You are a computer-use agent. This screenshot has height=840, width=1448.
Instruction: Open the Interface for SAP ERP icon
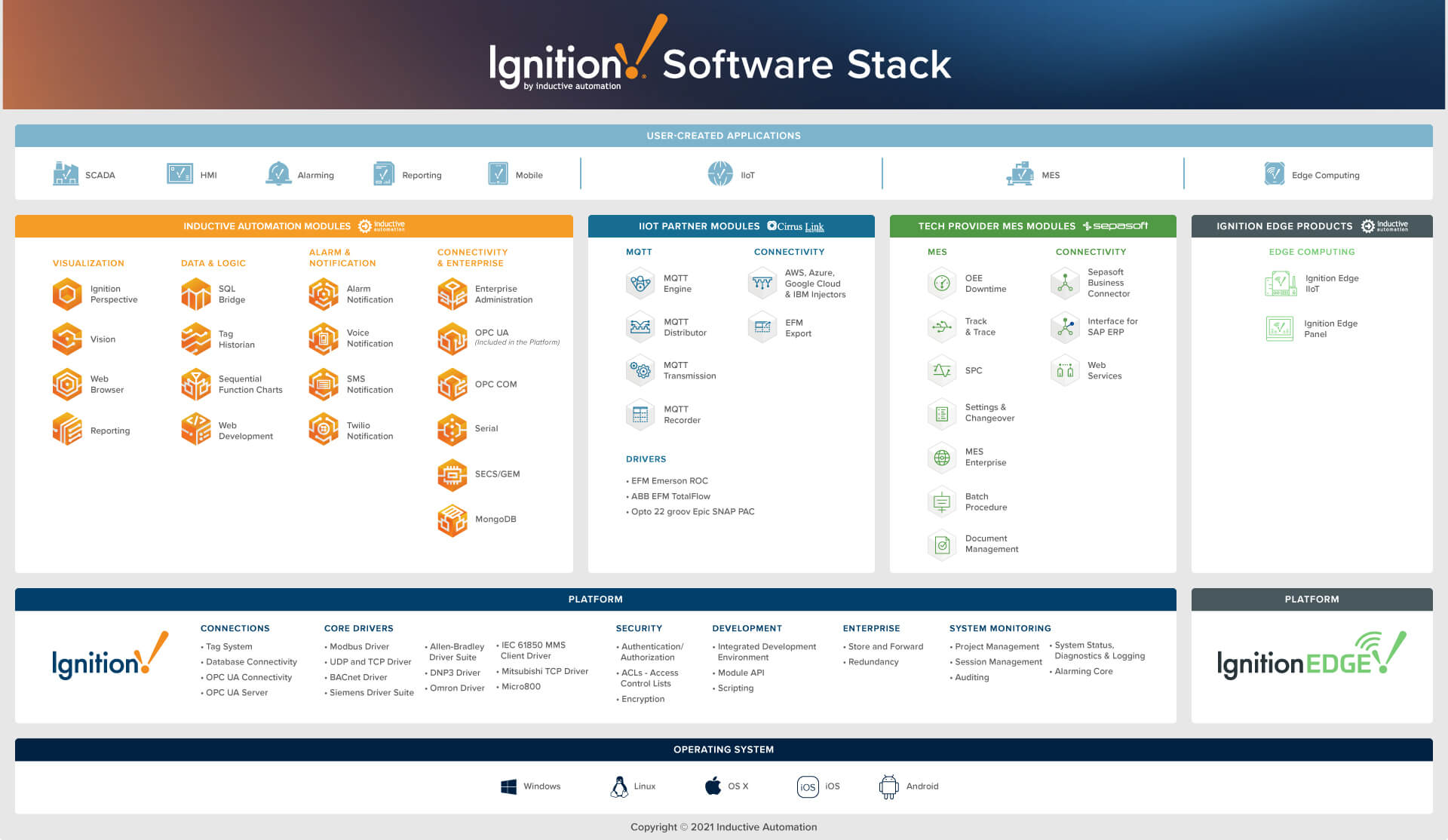(1065, 326)
